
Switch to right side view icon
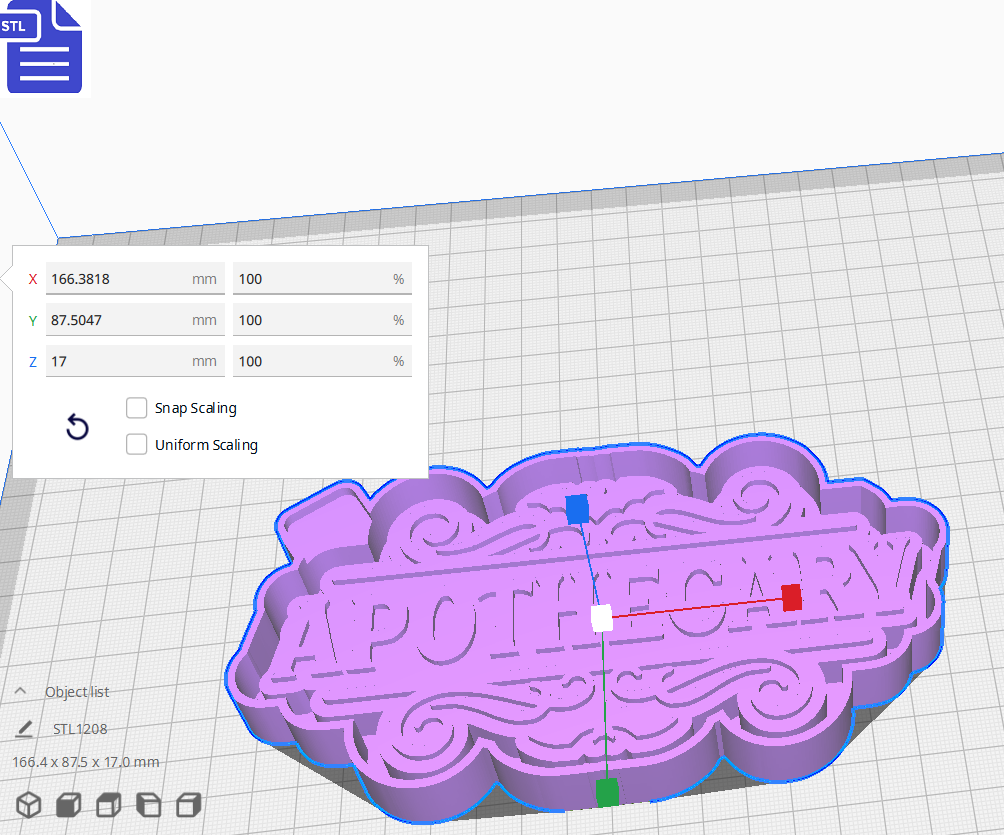(187, 805)
